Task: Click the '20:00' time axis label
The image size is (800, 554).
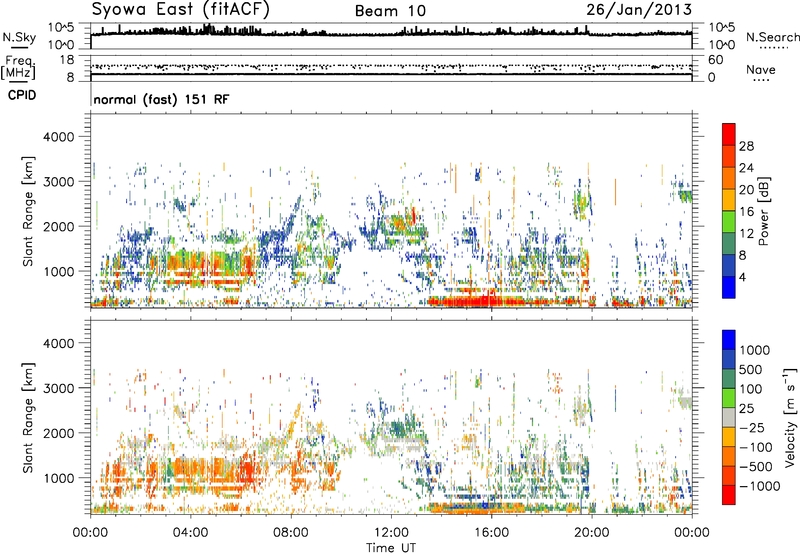Action: pyautogui.click(x=591, y=533)
